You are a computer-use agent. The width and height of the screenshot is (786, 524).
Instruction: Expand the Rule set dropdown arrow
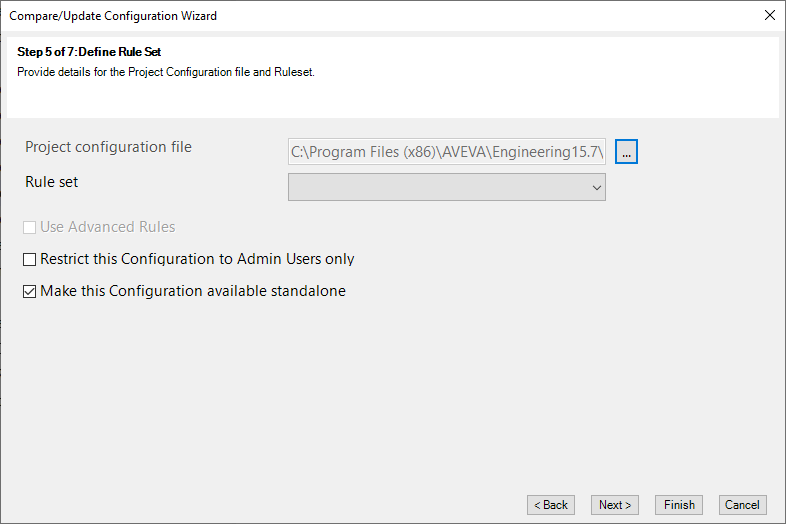pyautogui.click(x=596, y=188)
